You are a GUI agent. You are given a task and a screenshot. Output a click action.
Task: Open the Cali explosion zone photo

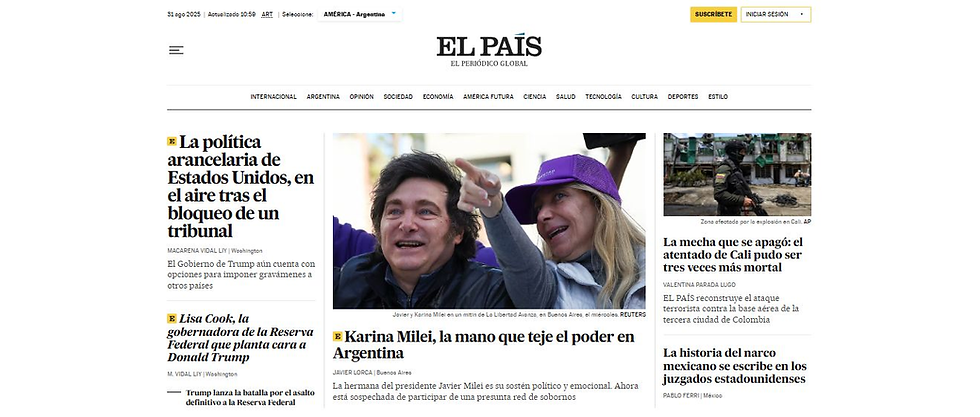pyautogui.click(x=738, y=174)
